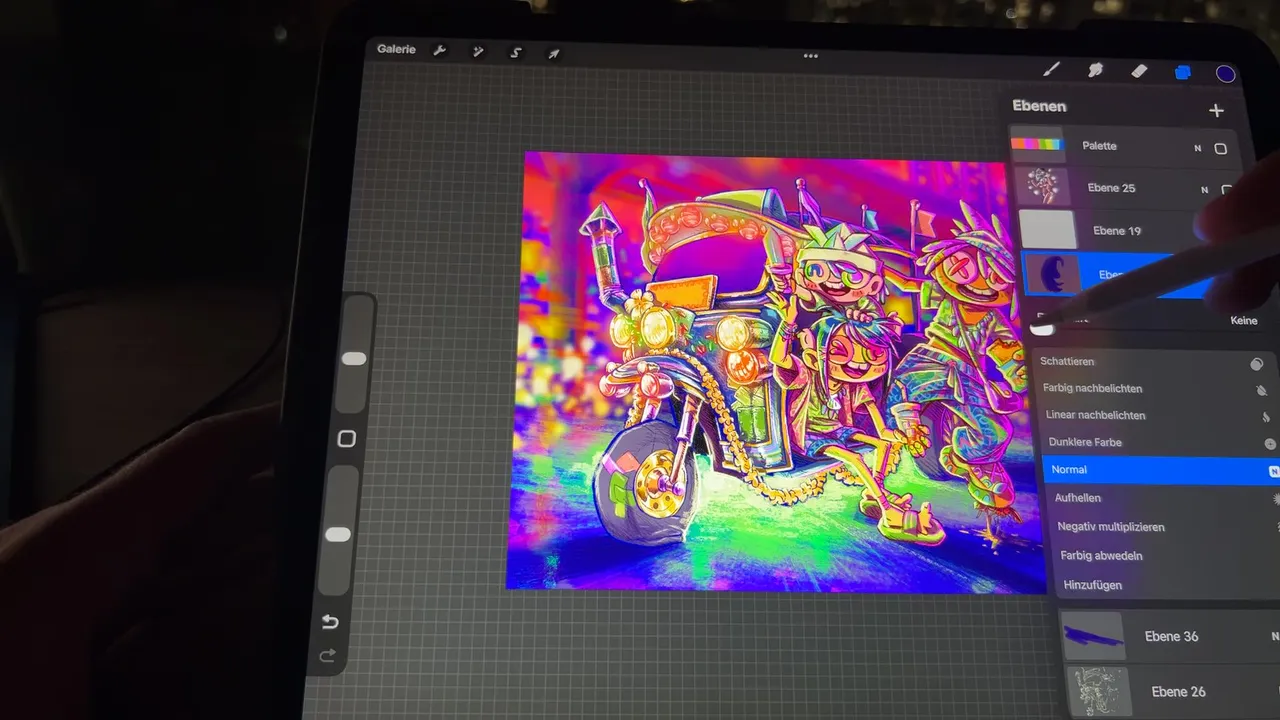Screen dimensions: 1280x720
Task: Click the Aufhellen sun icon
Action: tap(1276, 498)
